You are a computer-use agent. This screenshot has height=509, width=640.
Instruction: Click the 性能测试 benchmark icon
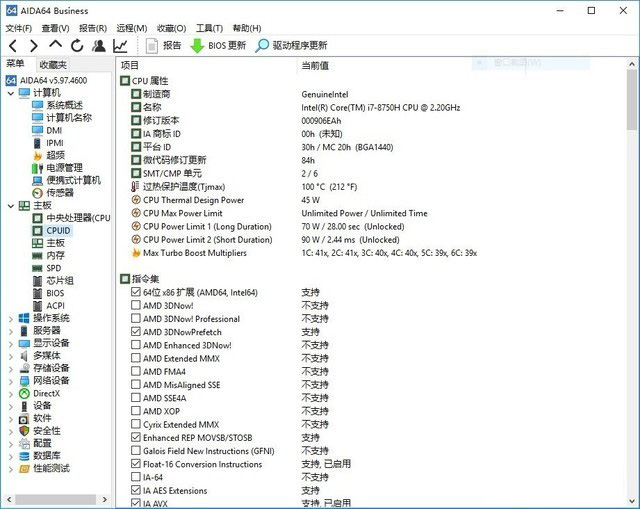click(24, 469)
